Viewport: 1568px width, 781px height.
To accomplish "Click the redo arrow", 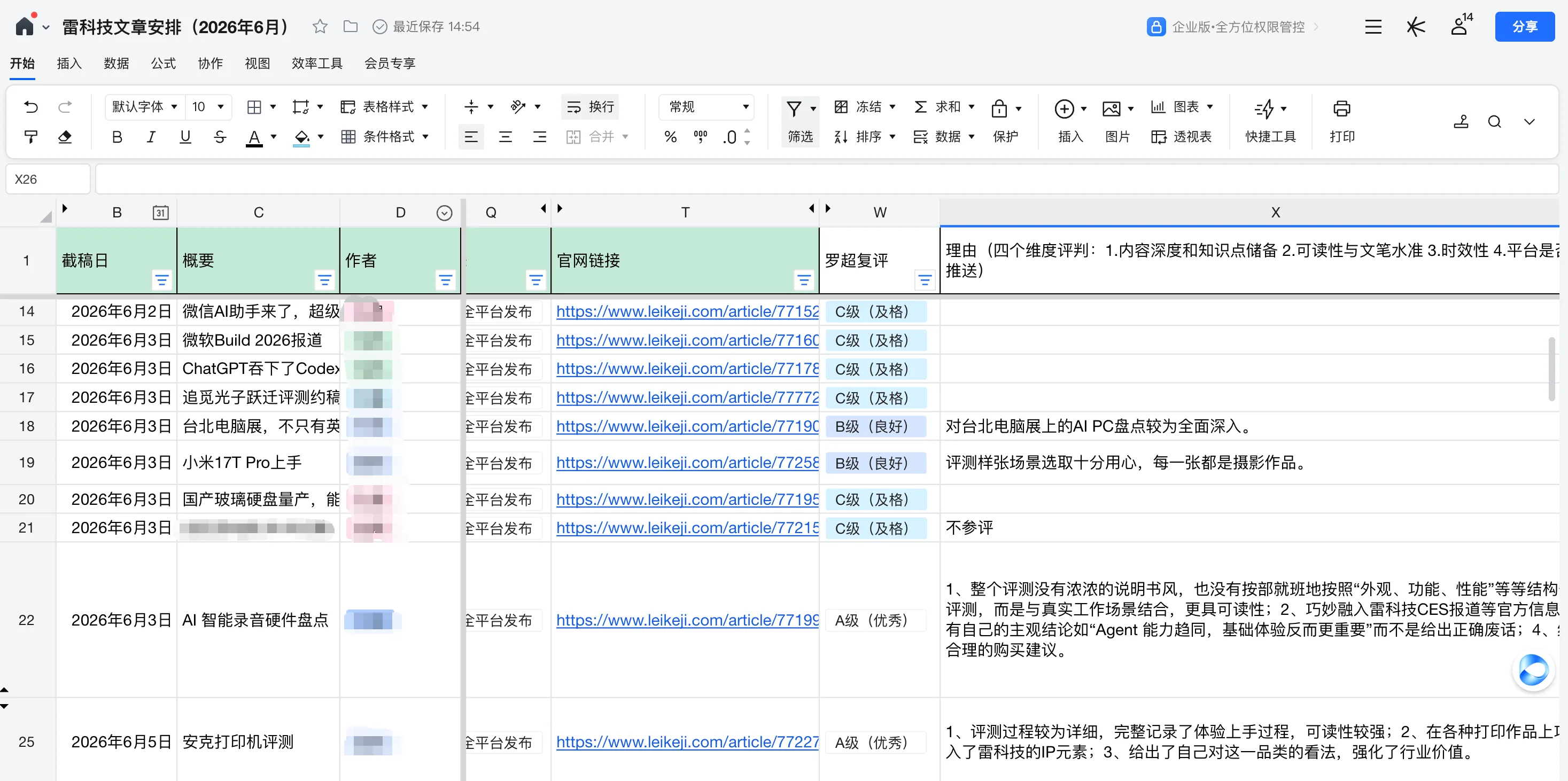I will click(x=65, y=107).
